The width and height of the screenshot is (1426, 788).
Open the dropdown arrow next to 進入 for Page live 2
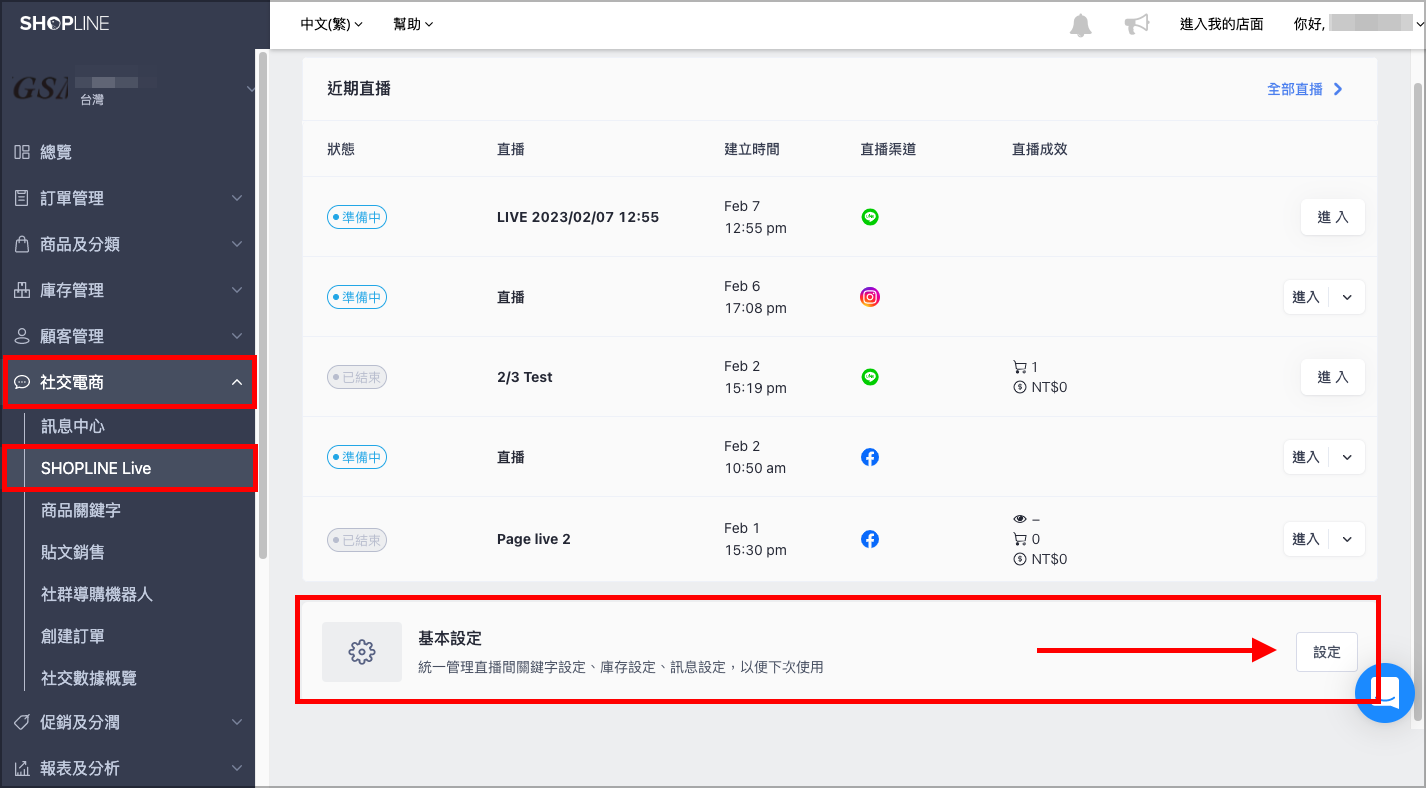click(1347, 539)
